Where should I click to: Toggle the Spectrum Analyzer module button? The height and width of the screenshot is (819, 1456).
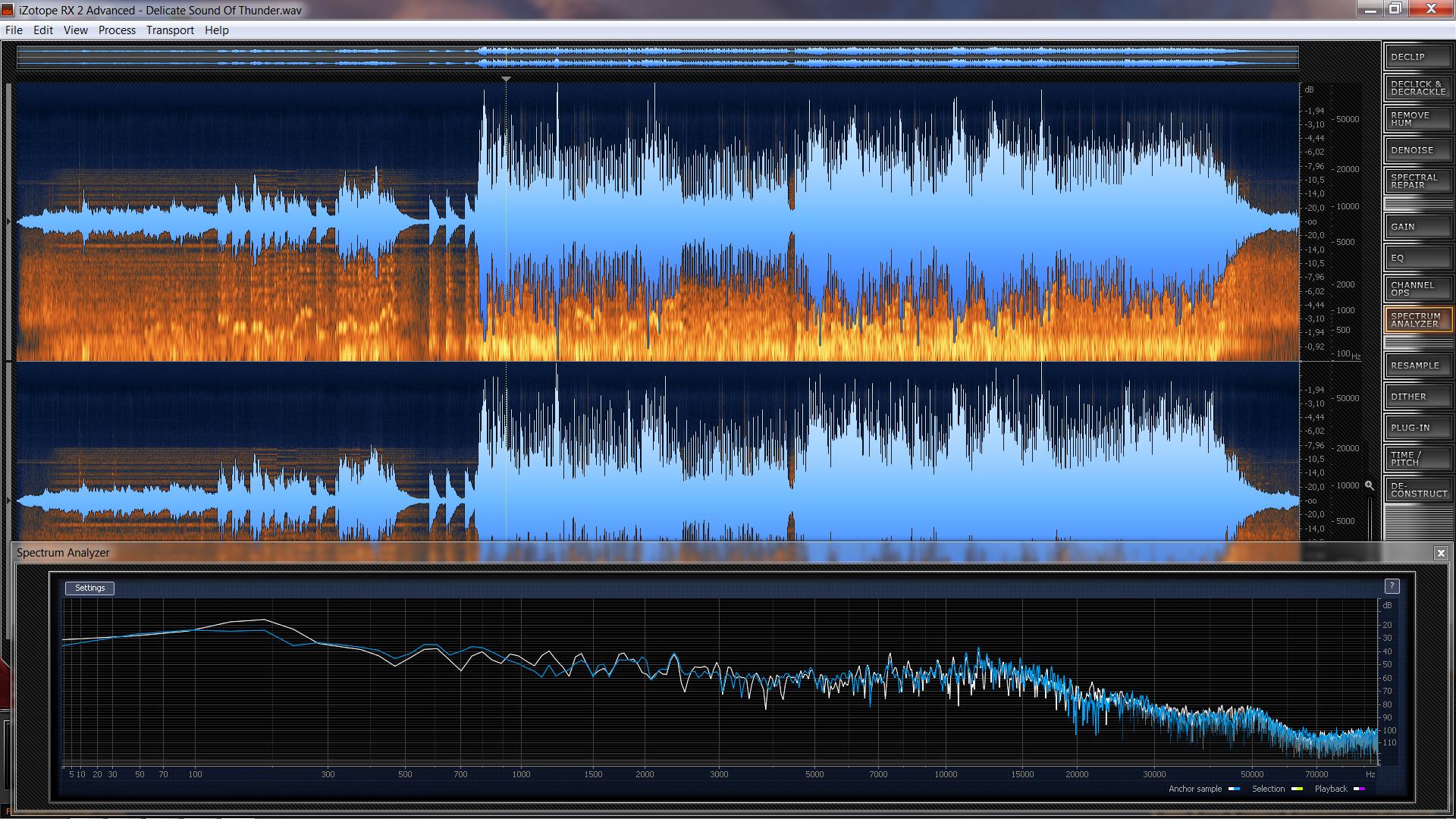click(x=1417, y=320)
